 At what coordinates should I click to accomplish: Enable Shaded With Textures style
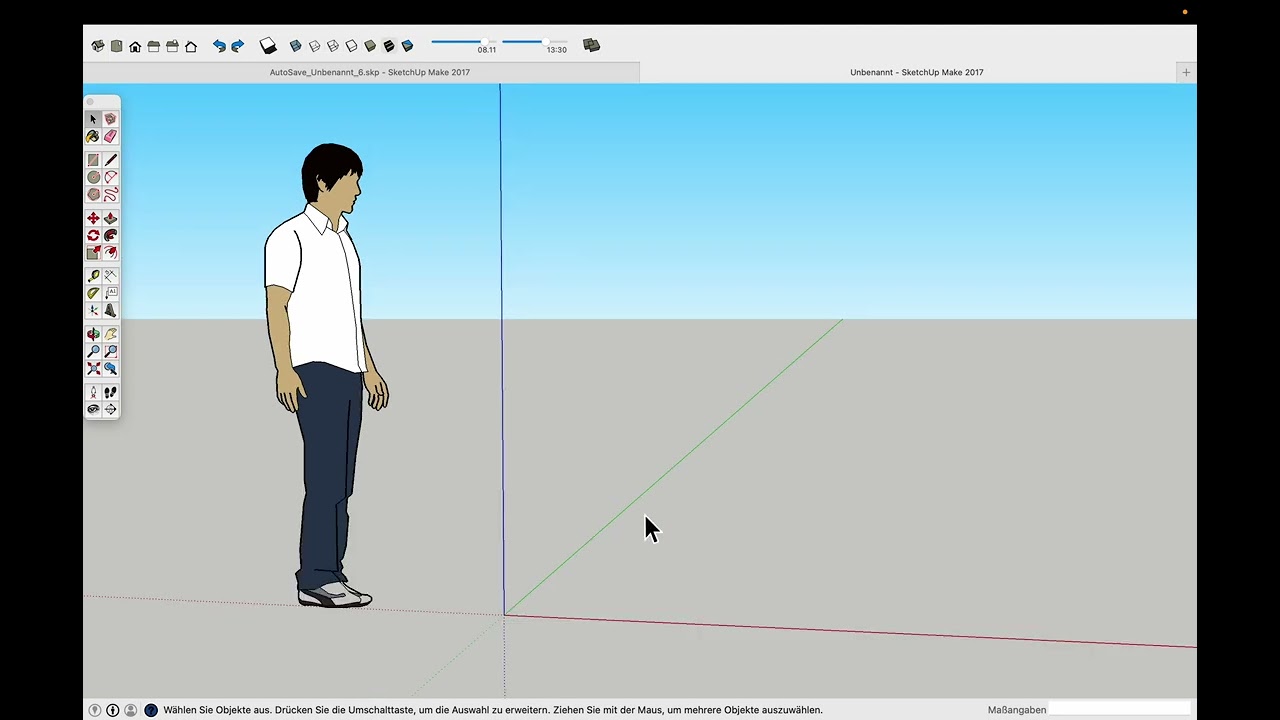pyautogui.click(x=389, y=46)
